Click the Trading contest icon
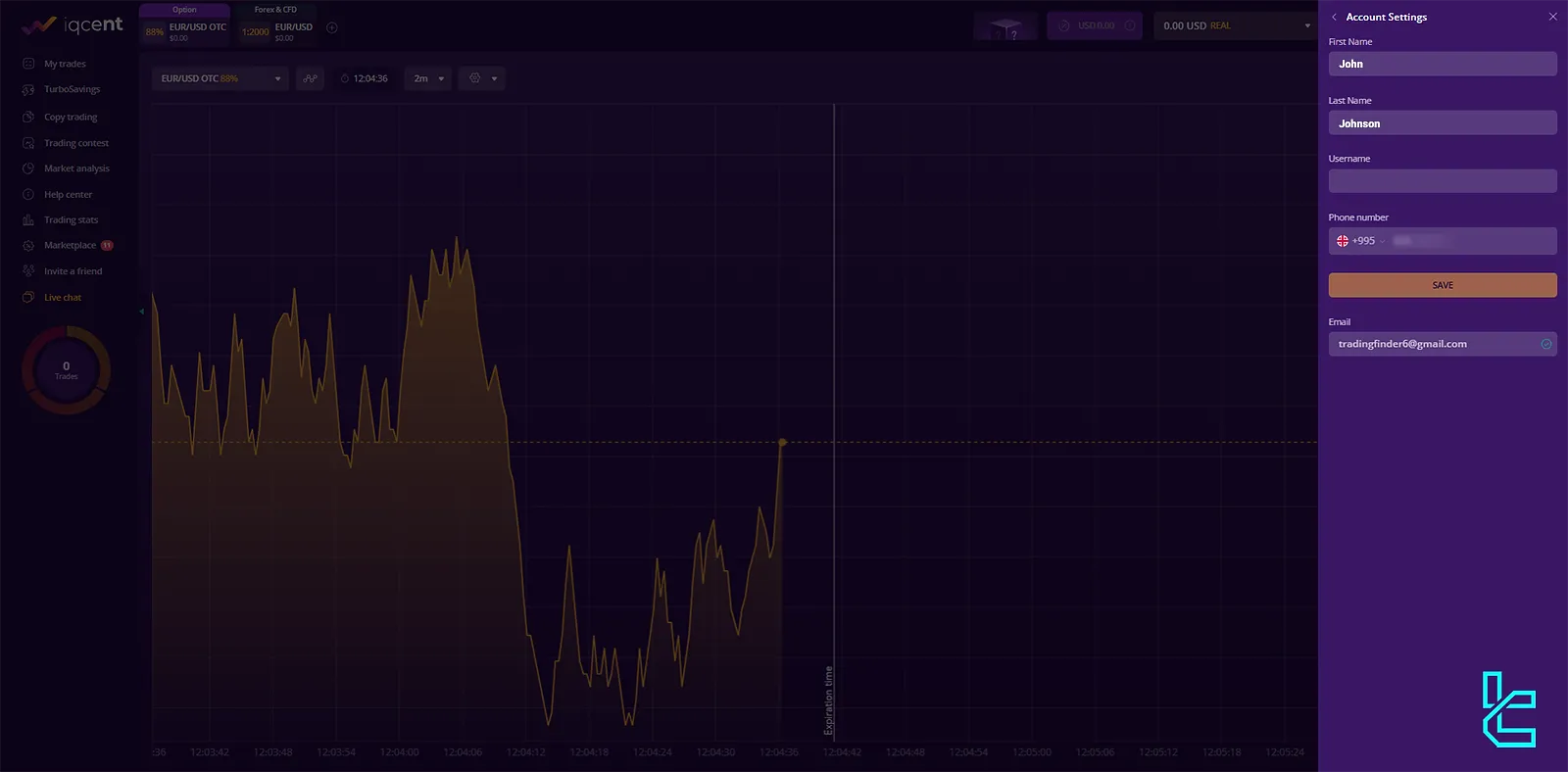The width and height of the screenshot is (1568, 772). (28, 143)
